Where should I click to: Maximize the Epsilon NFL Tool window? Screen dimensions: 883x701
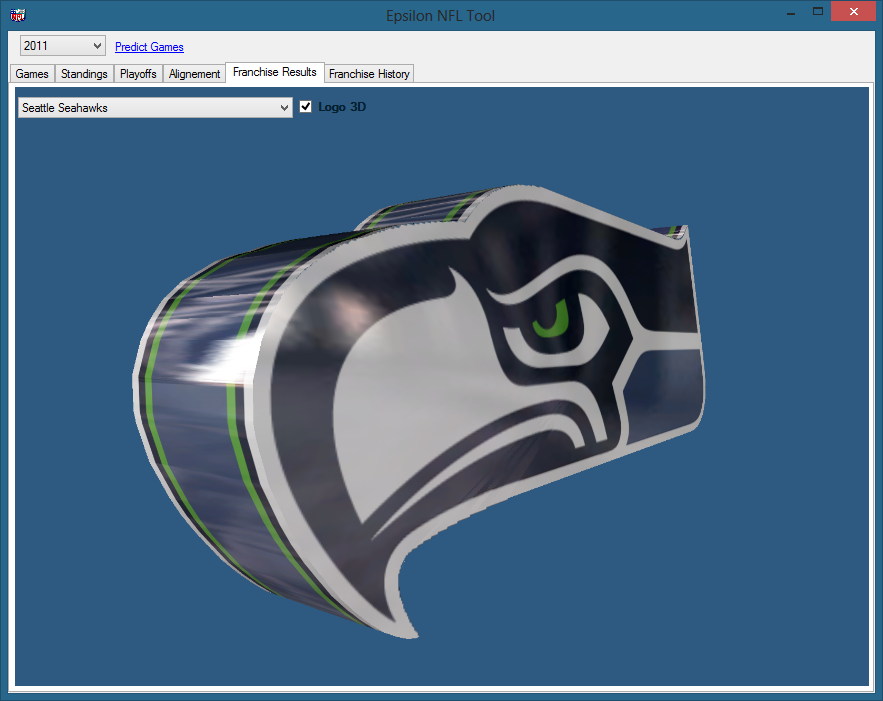click(818, 13)
